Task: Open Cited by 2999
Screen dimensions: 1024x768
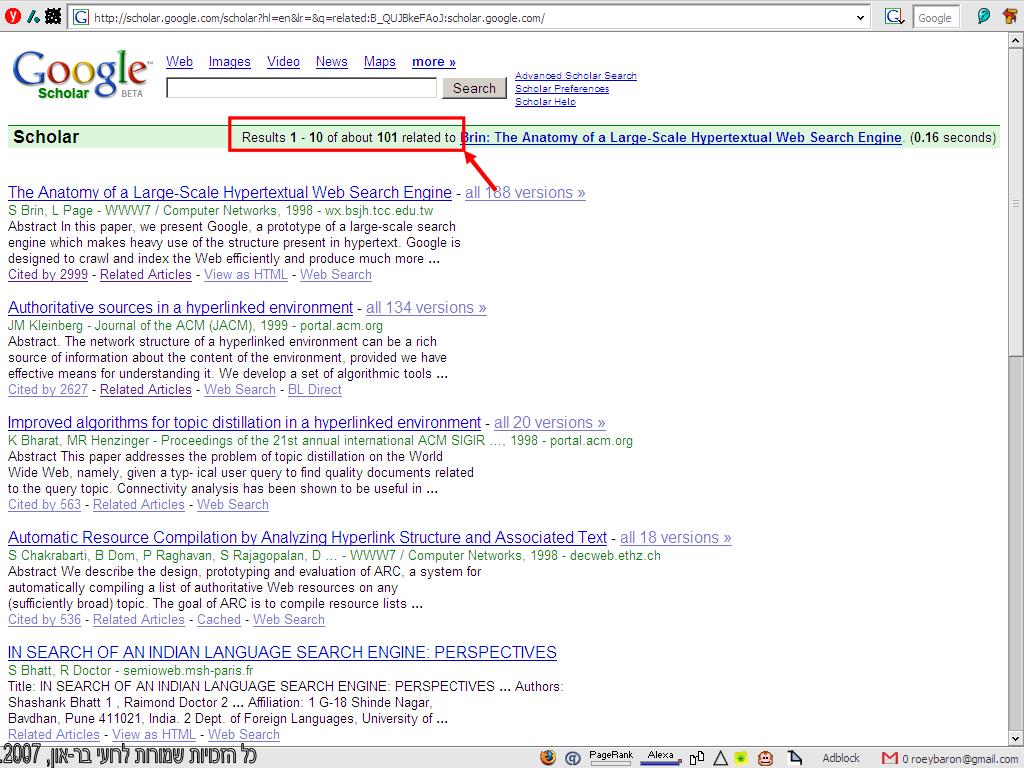Action: (x=48, y=275)
